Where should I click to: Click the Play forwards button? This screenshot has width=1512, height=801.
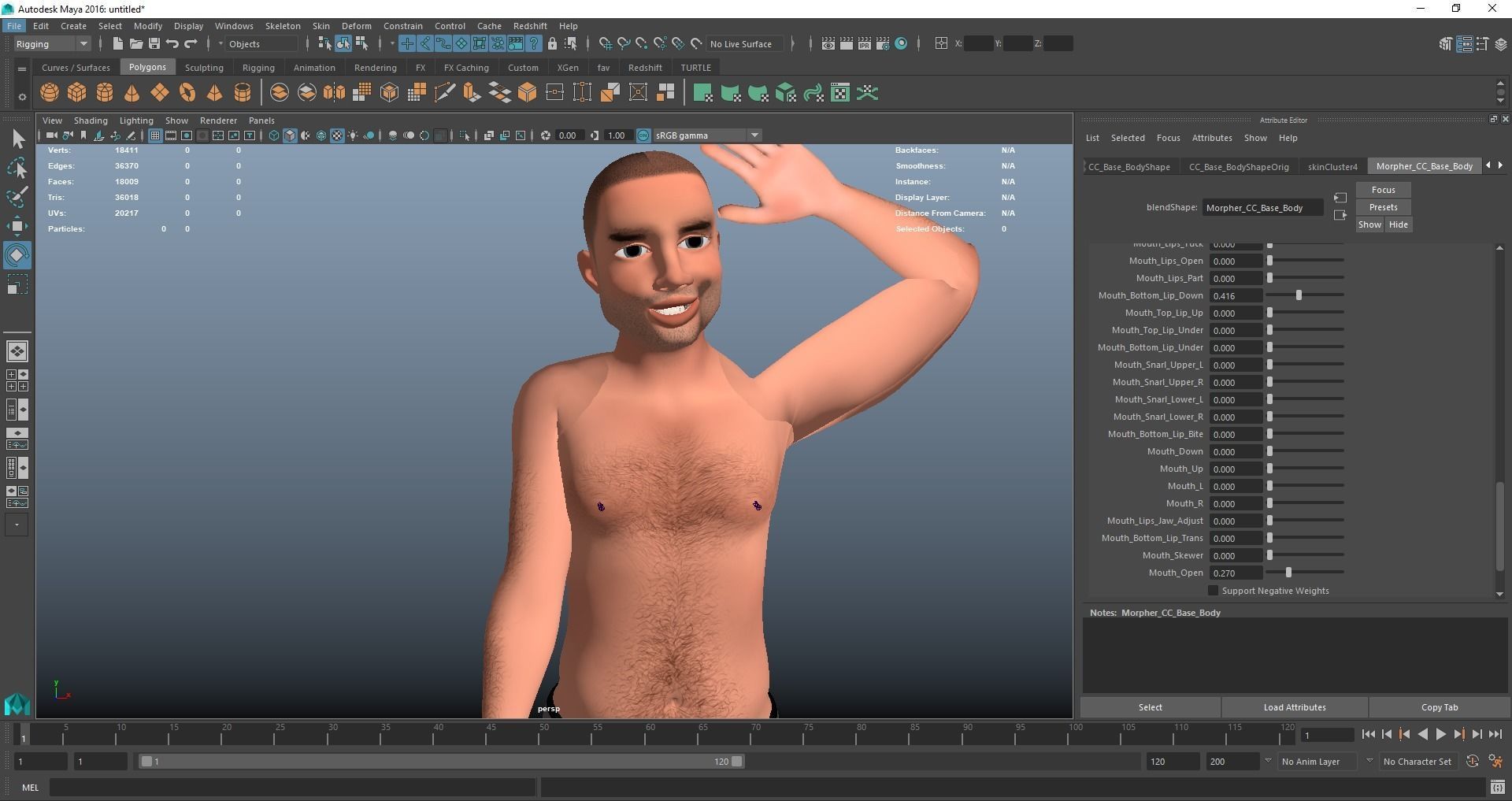pos(1440,734)
